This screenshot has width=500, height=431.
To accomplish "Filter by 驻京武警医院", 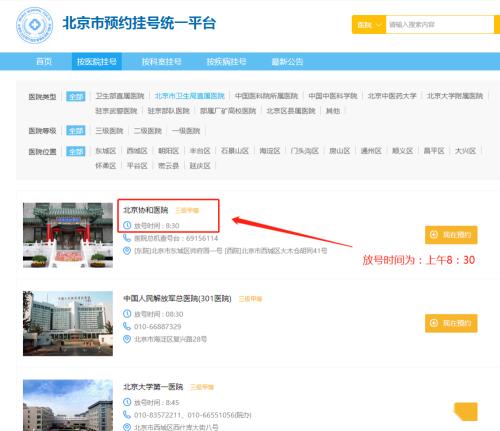I will tap(116, 111).
